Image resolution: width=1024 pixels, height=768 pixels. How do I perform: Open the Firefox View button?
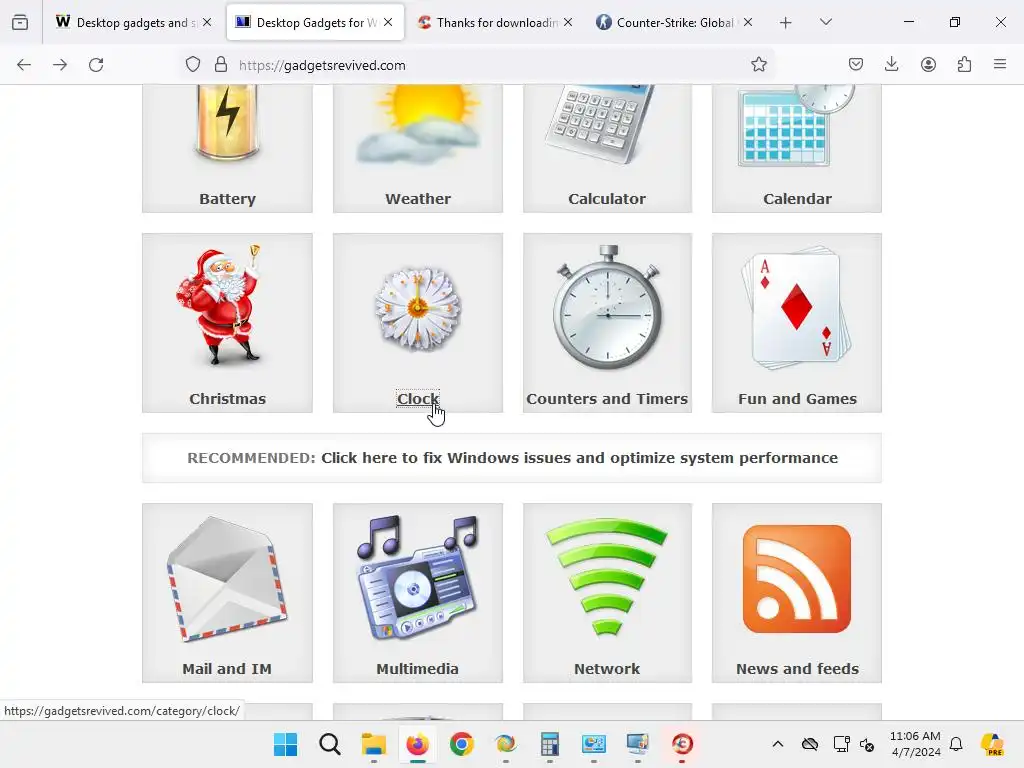coord(20,23)
